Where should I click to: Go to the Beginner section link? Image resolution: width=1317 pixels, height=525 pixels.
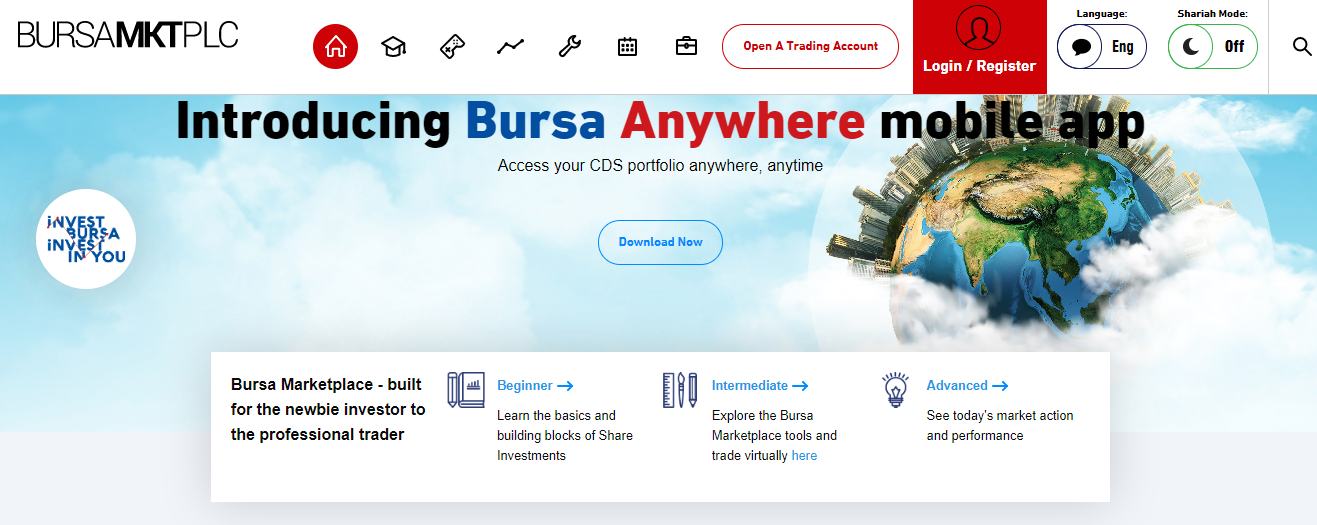click(534, 386)
